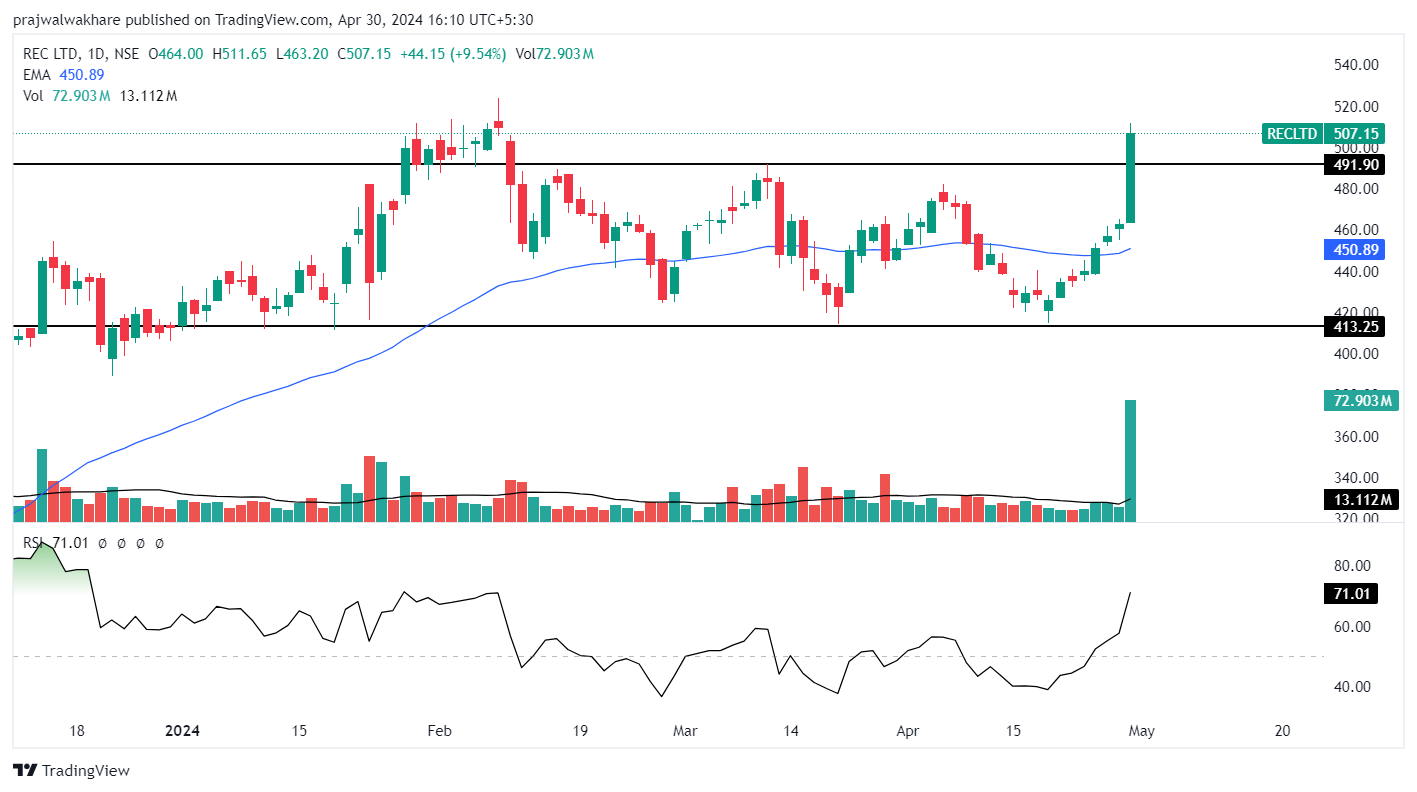1417x792 pixels.
Task: Click the 340.00 price axis label
Action: pos(1355,478)
